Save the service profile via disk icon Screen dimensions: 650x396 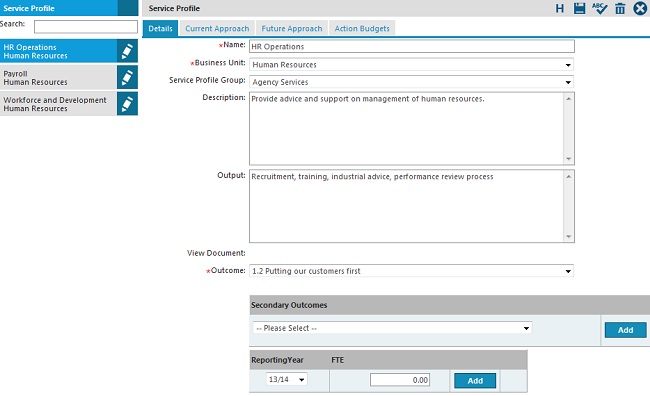[x=580, y=8]
